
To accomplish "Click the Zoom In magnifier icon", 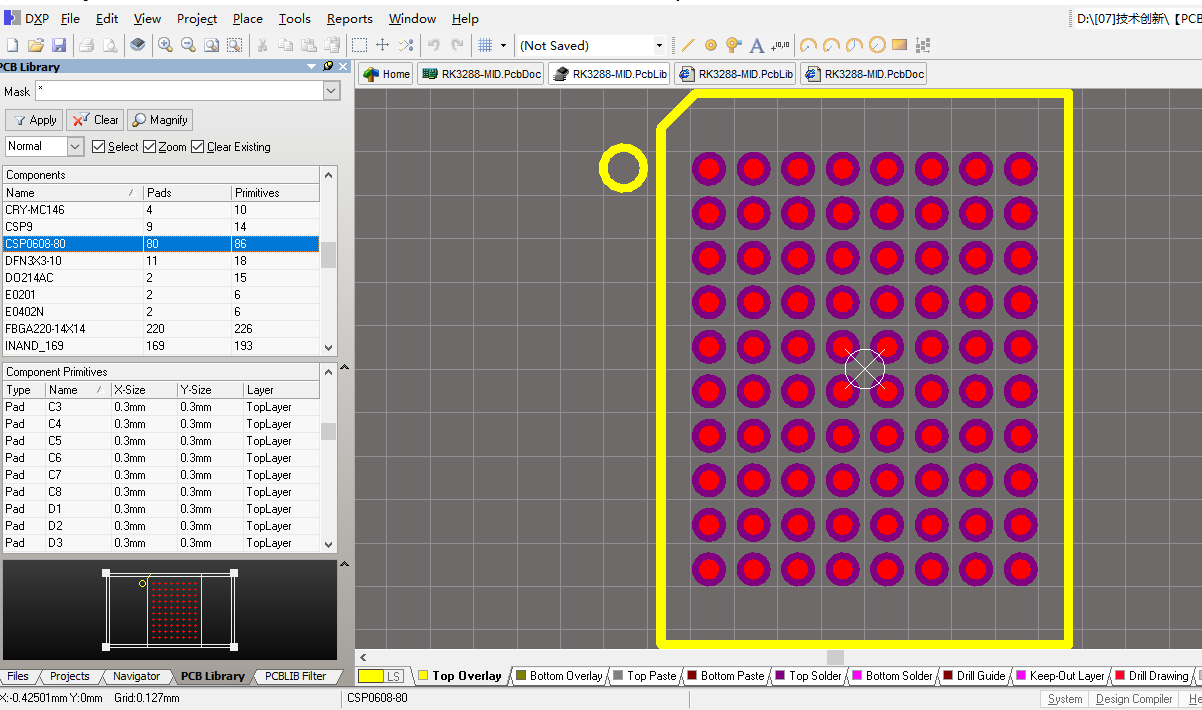I will (165, 45).
